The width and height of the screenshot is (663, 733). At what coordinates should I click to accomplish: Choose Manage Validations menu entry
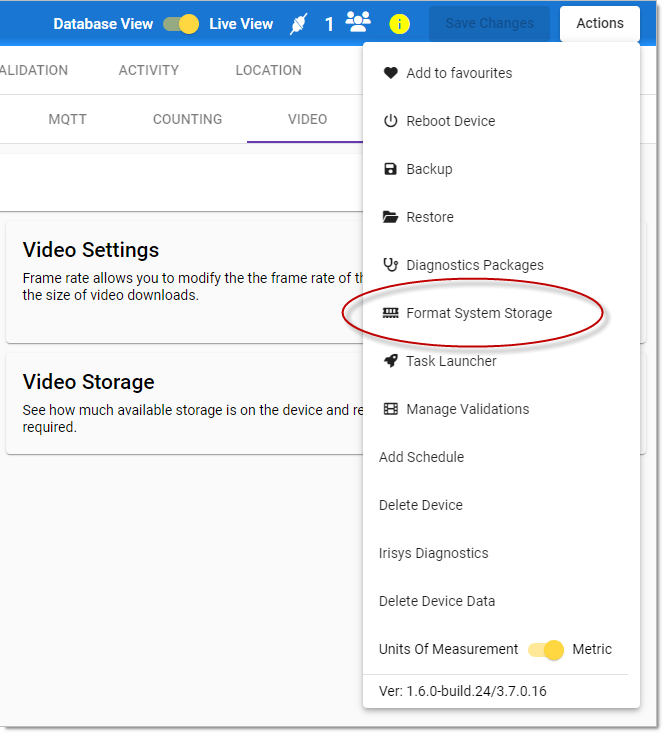501,409
